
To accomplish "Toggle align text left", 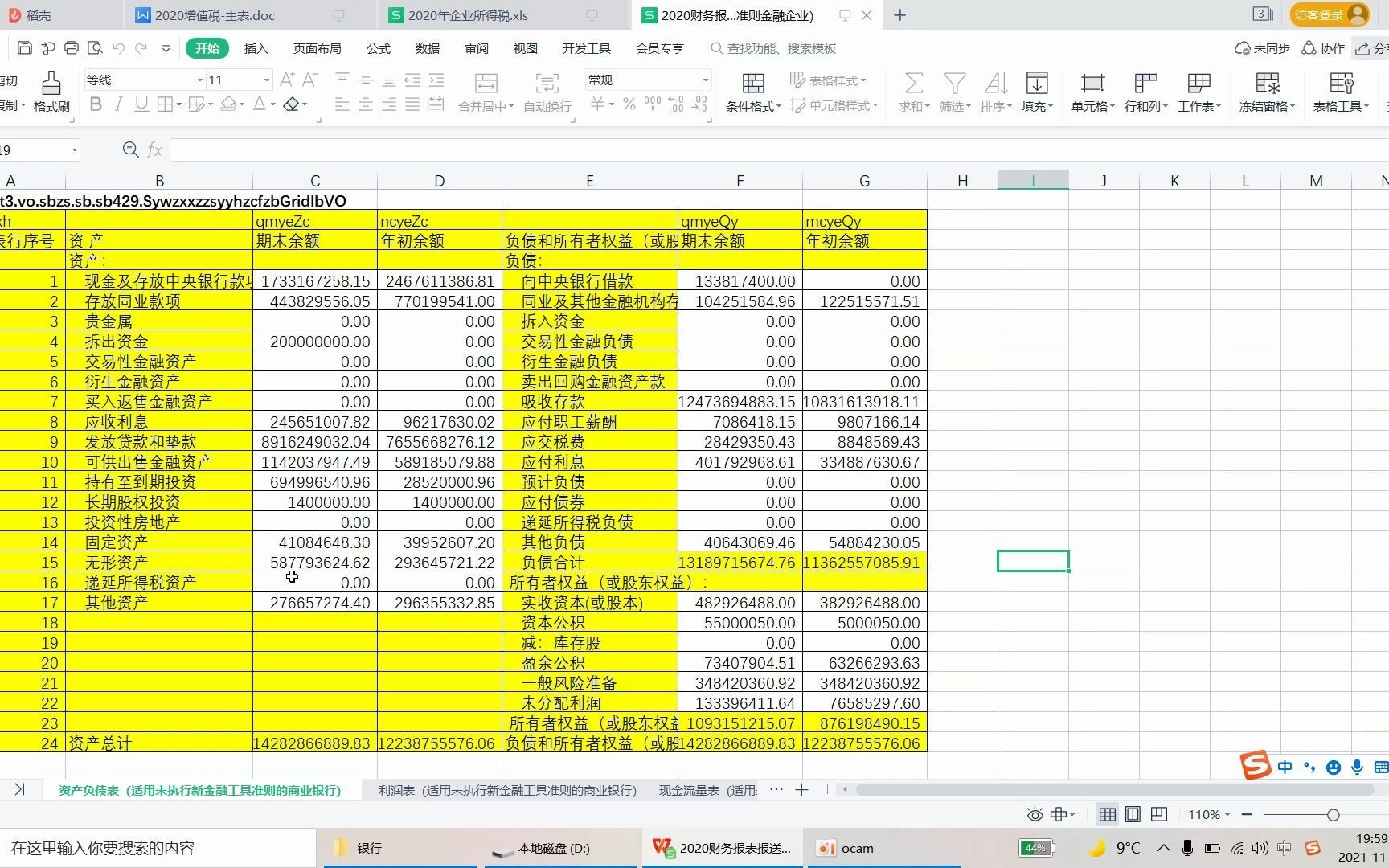I will (x=342, y=104).
